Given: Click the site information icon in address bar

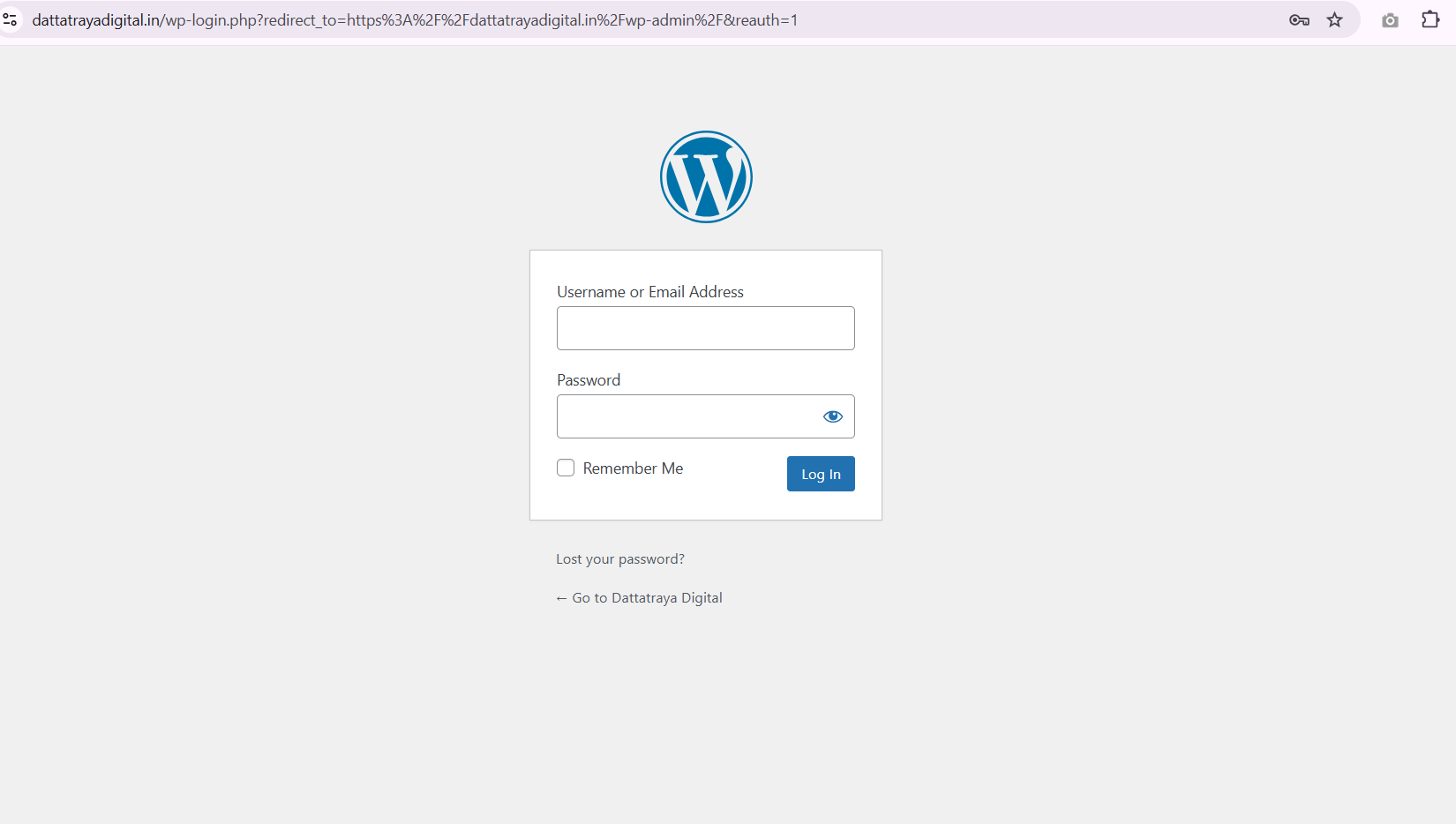Looking at the screenshot, I should pyautogui.click(x=11, y=19).
